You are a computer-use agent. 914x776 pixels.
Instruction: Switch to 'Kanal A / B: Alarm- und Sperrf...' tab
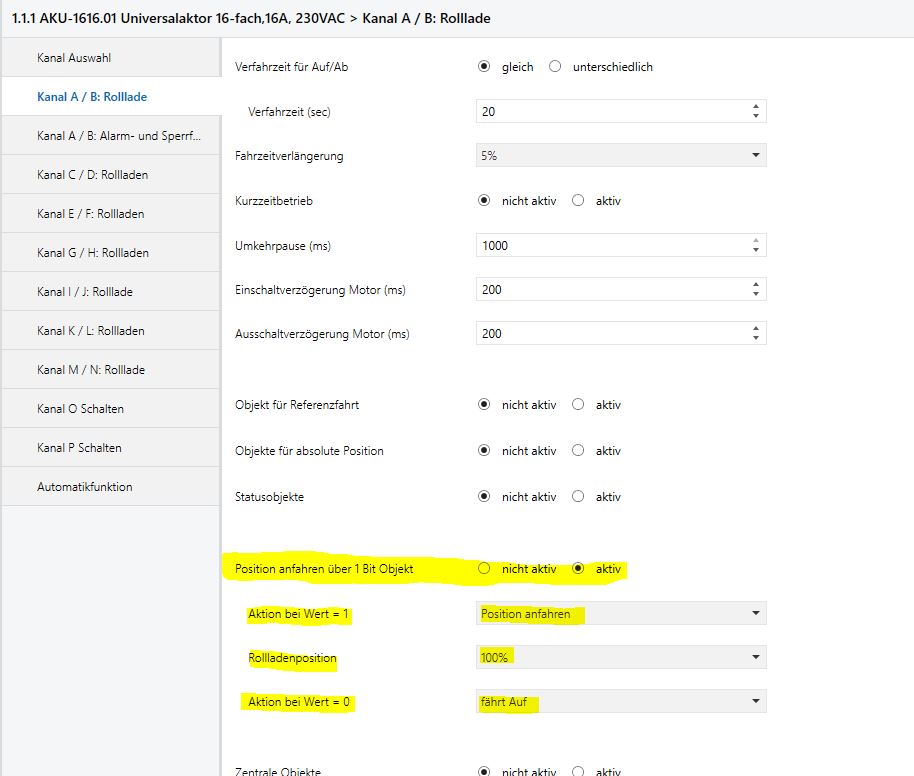(x=110, y=136)
